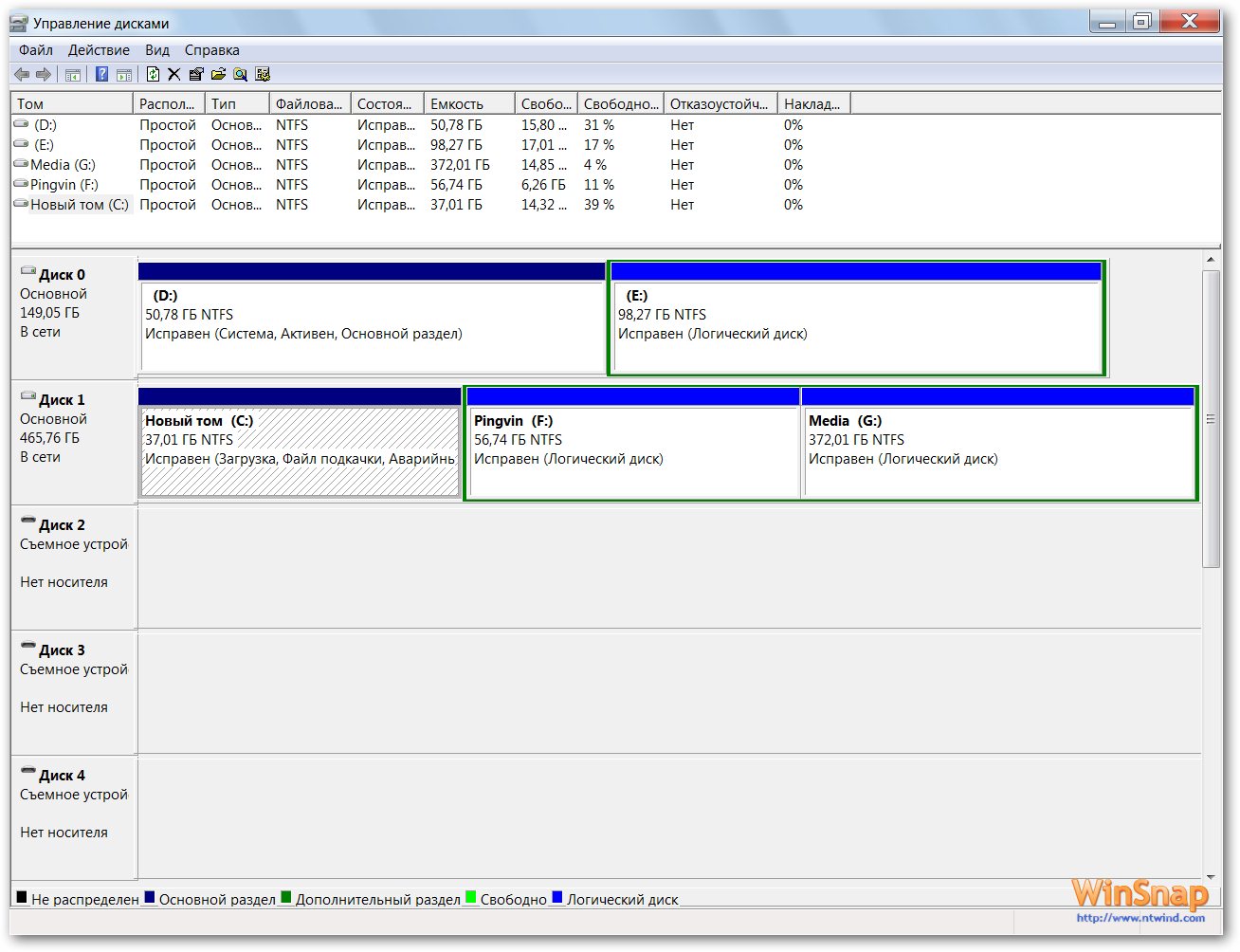Click the rightmost settings toolbar icon

click(x=263, y=74)
